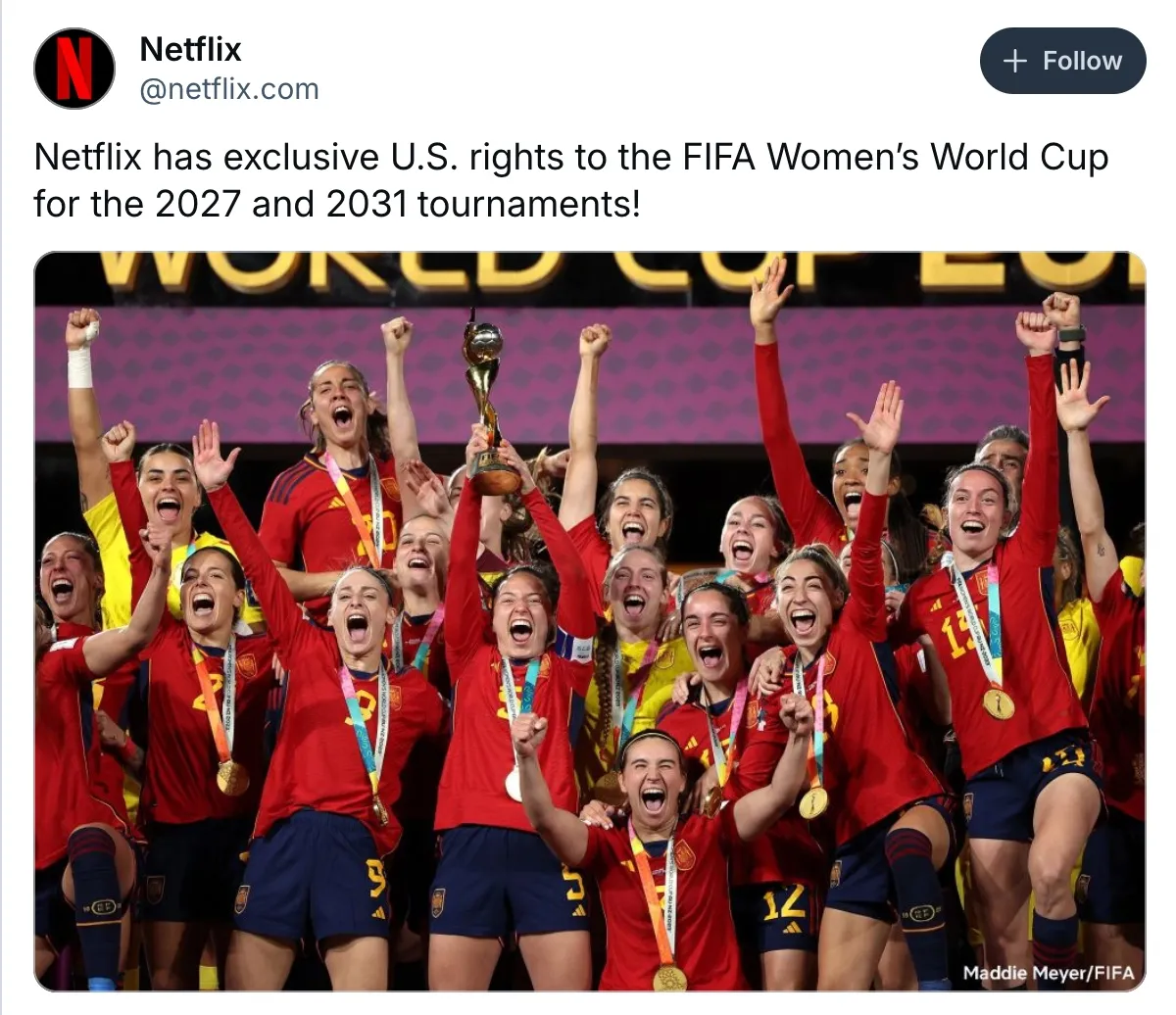
Task: Click the Netflix profile avatar logo
Action: pyautogui.click(x=74, y=68)
